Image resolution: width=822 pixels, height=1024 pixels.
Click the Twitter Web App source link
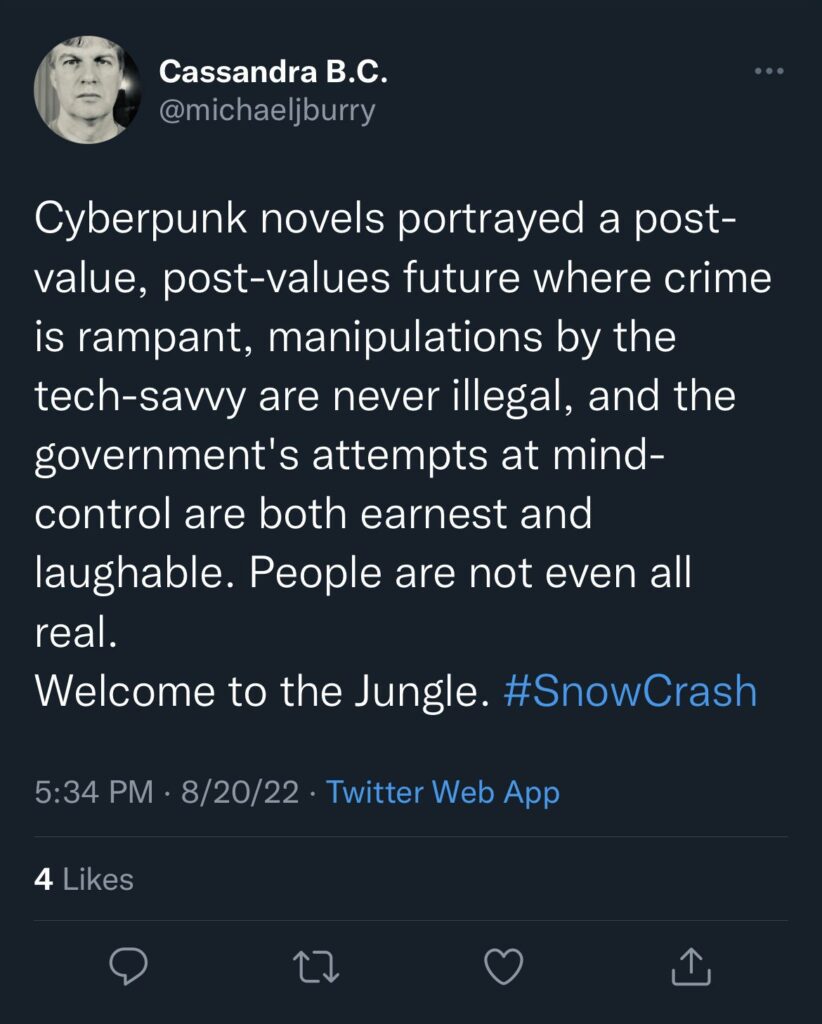pos(443,793)
